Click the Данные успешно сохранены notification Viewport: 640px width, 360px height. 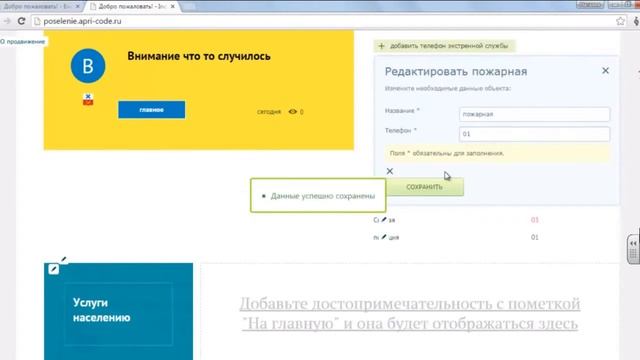point(318,196)
